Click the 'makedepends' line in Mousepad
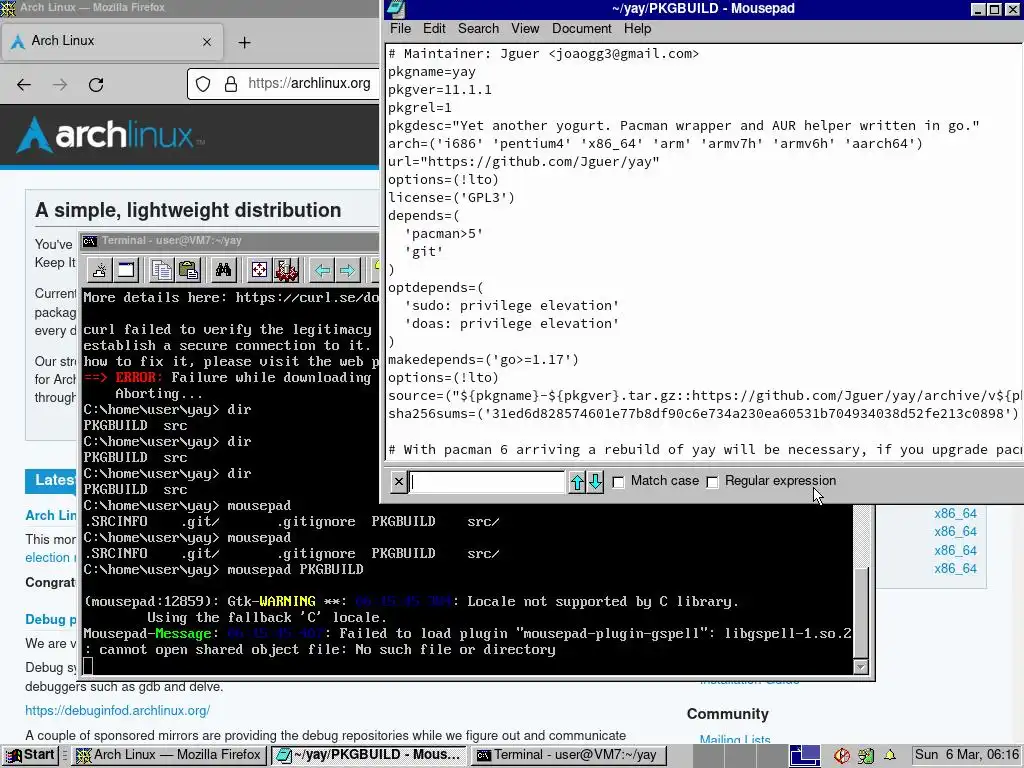Viewport: 1024px width, 768px height. pos(483,360)
